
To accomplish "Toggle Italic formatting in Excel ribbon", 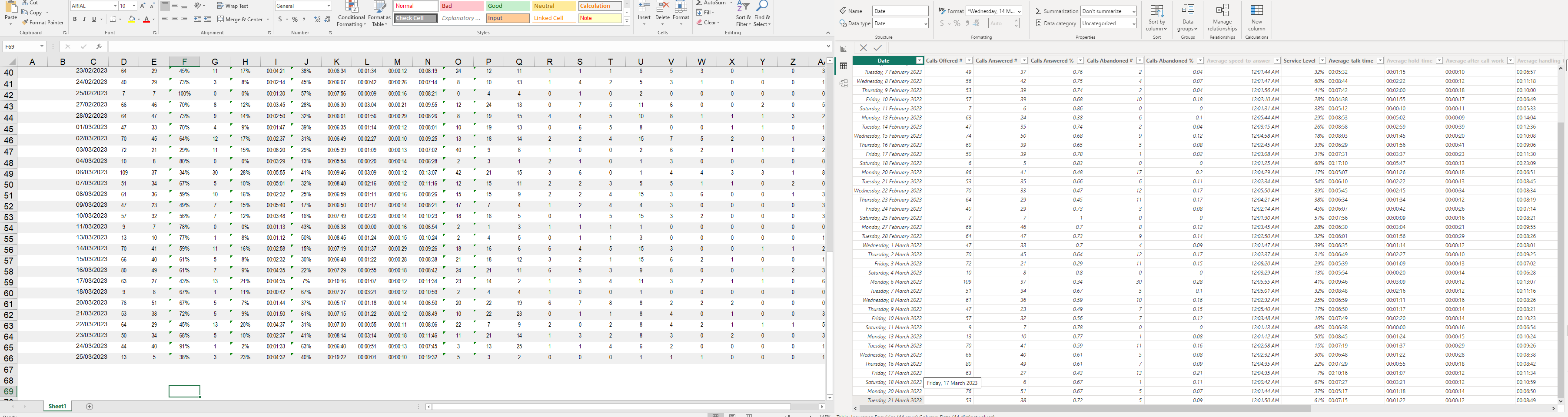I will (x=84, y=20).
